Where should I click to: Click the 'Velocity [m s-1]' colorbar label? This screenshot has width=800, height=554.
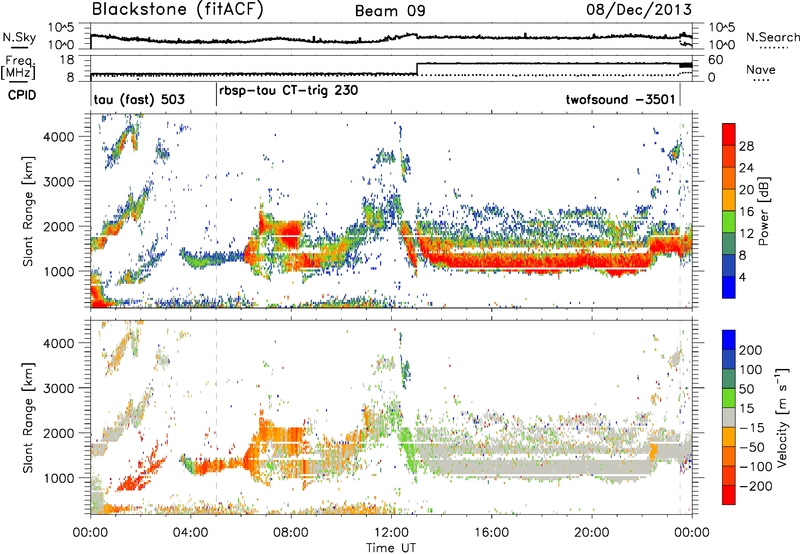pyautogui.click(x=782, y=417)
